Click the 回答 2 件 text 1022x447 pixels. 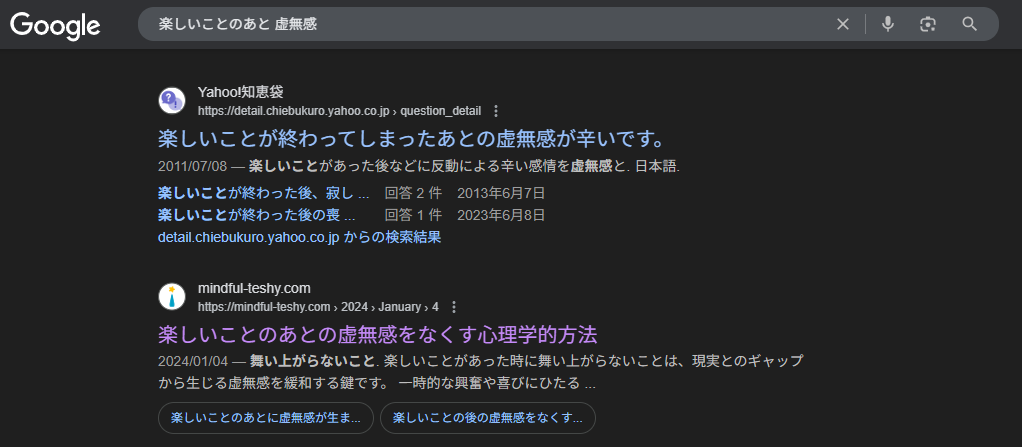(x=413, y=193)
